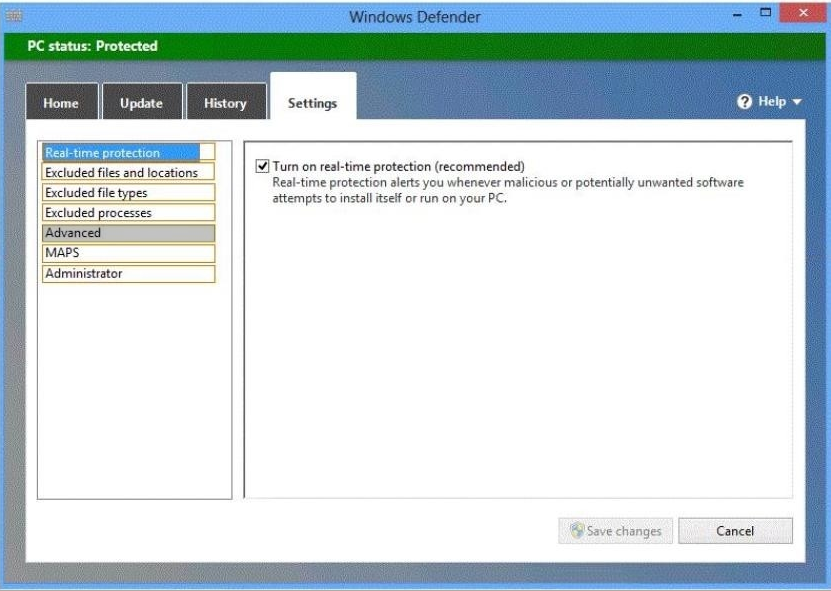Uncheck Turn on real-time protection checkbox

tap(262, 166)
